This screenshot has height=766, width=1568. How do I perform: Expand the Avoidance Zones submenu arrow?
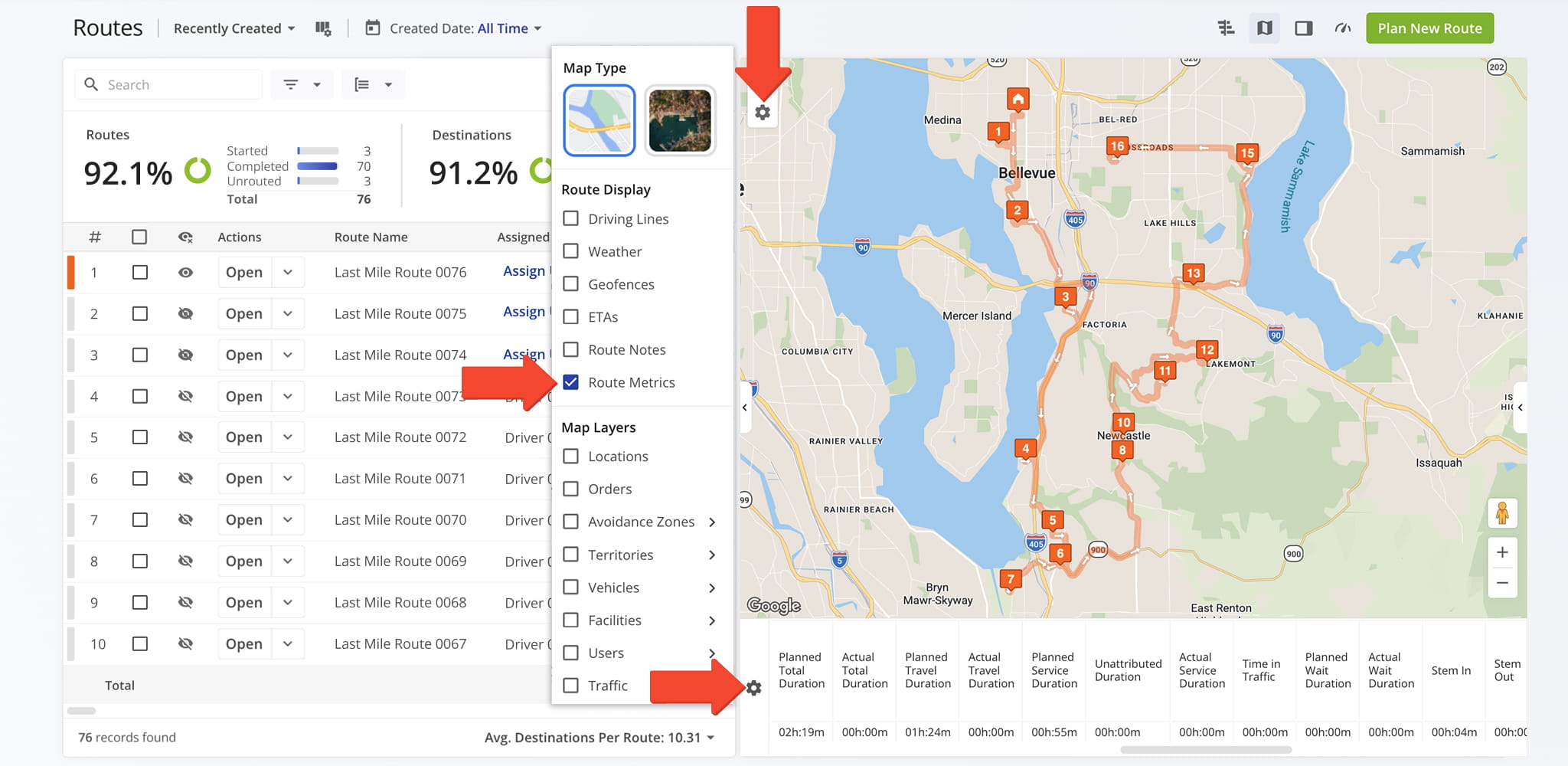click(712, 522)
